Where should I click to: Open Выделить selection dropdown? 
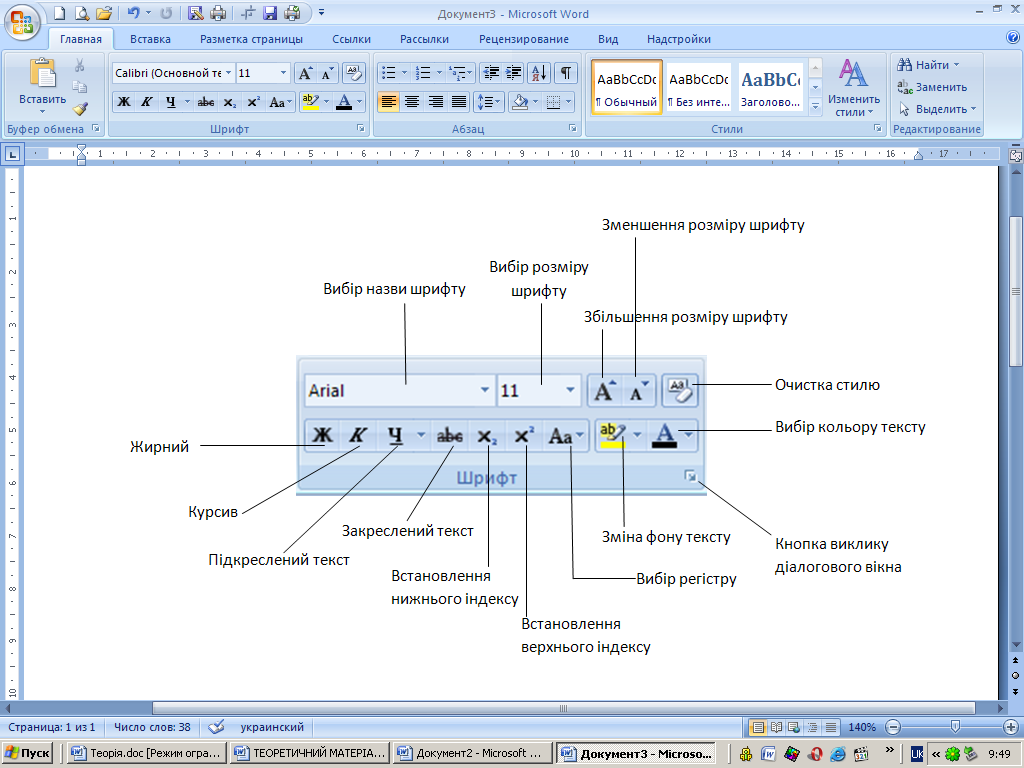click(937, 109)
